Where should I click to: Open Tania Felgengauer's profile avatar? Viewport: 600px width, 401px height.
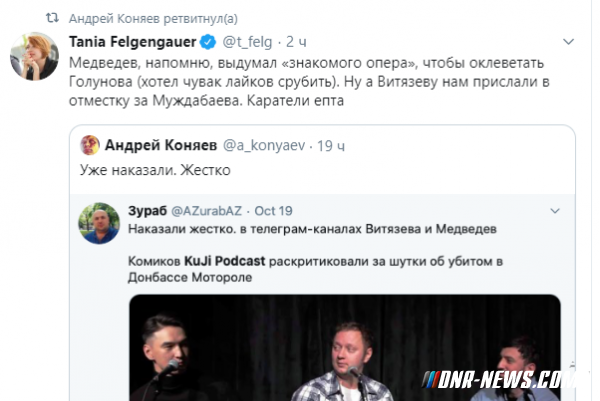click(34, 56)
